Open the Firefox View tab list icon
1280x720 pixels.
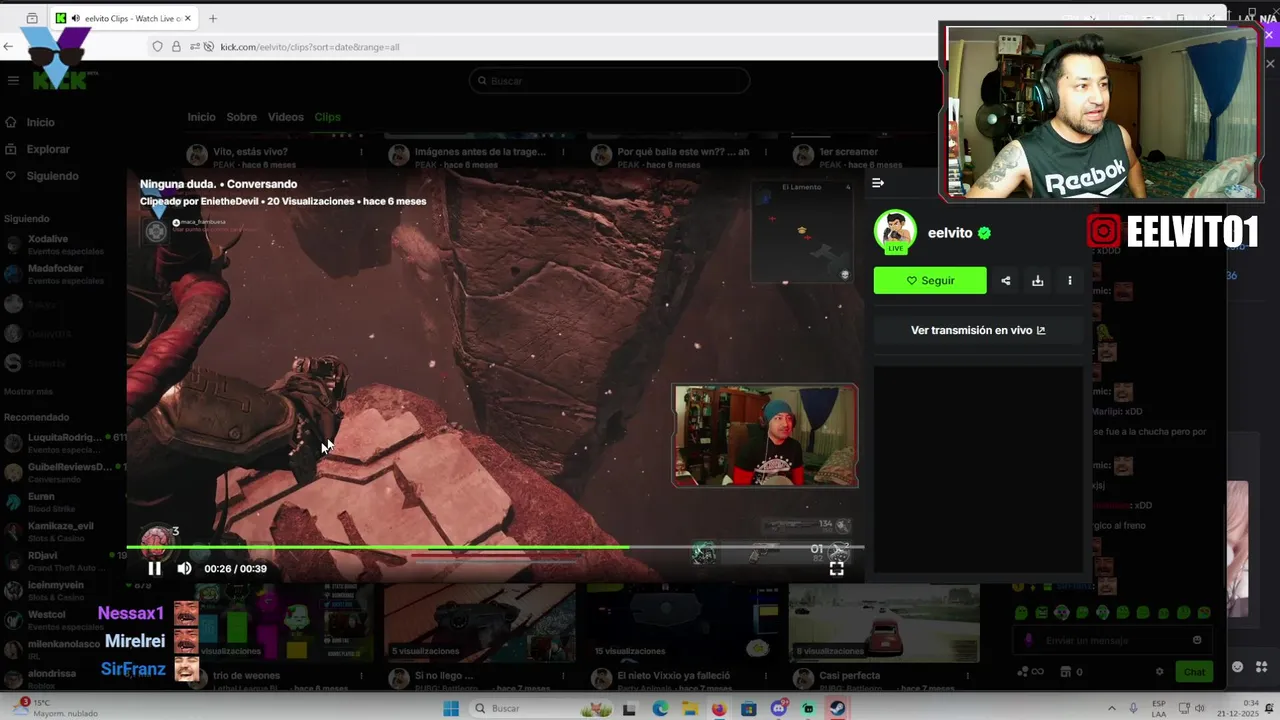tap(32, 18)
